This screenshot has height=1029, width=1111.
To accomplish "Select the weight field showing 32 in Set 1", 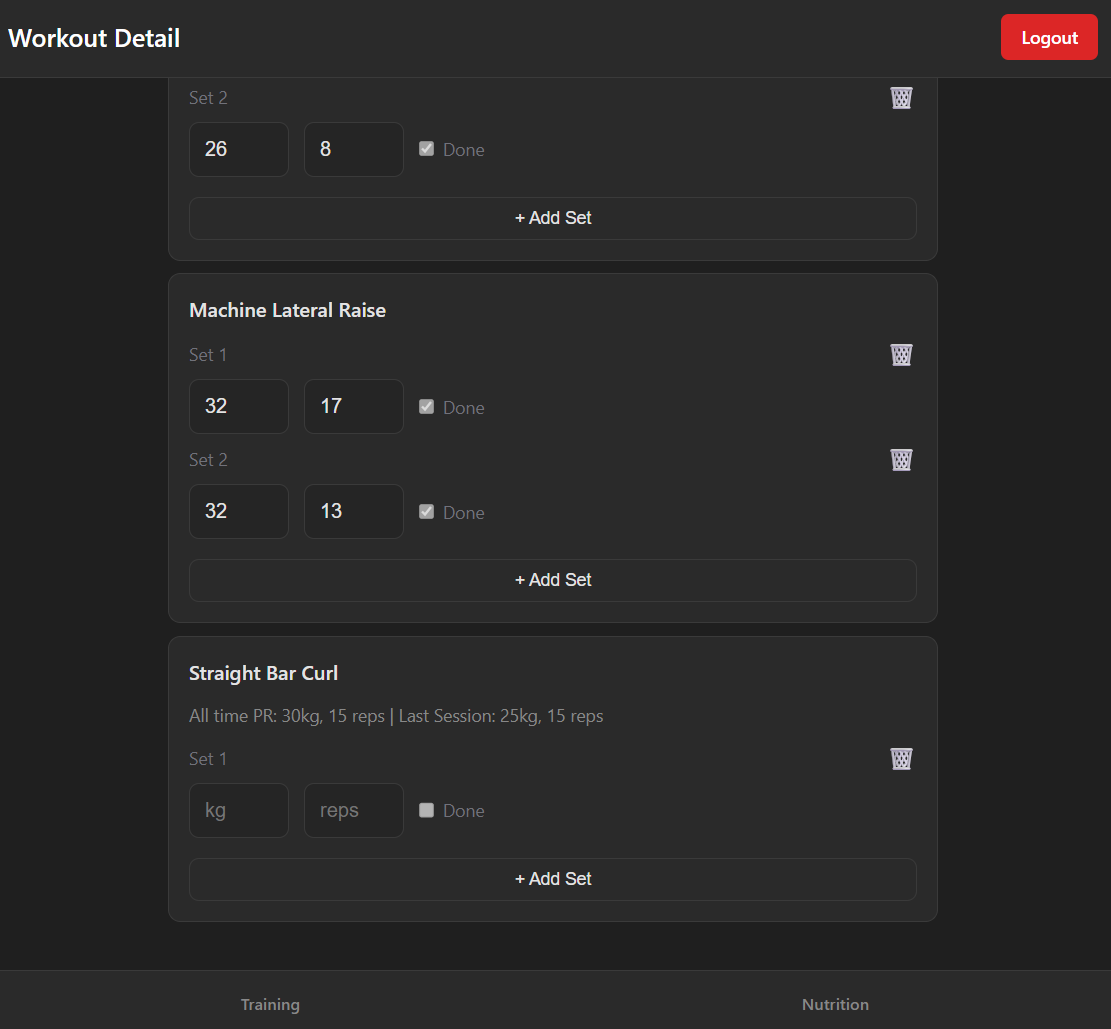I will pyautogui.click(x=238, y=406).
